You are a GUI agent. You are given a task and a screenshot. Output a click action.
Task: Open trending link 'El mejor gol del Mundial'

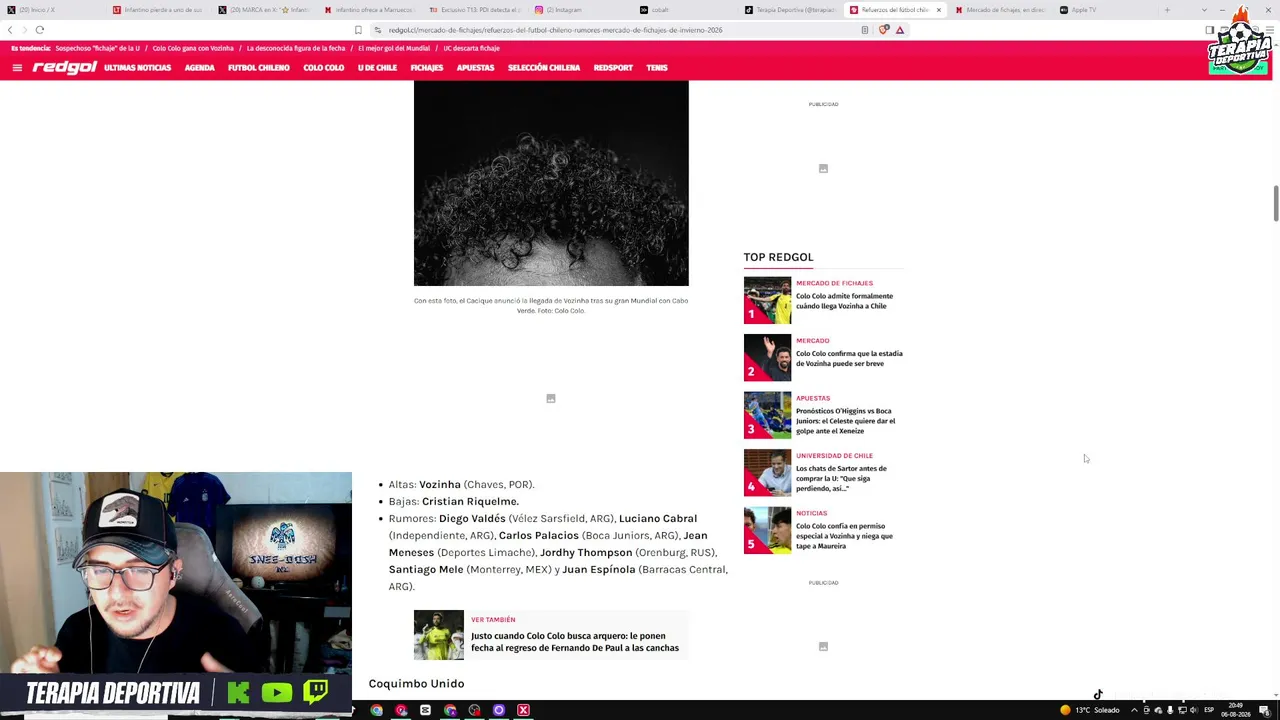[x=394, y=48]
